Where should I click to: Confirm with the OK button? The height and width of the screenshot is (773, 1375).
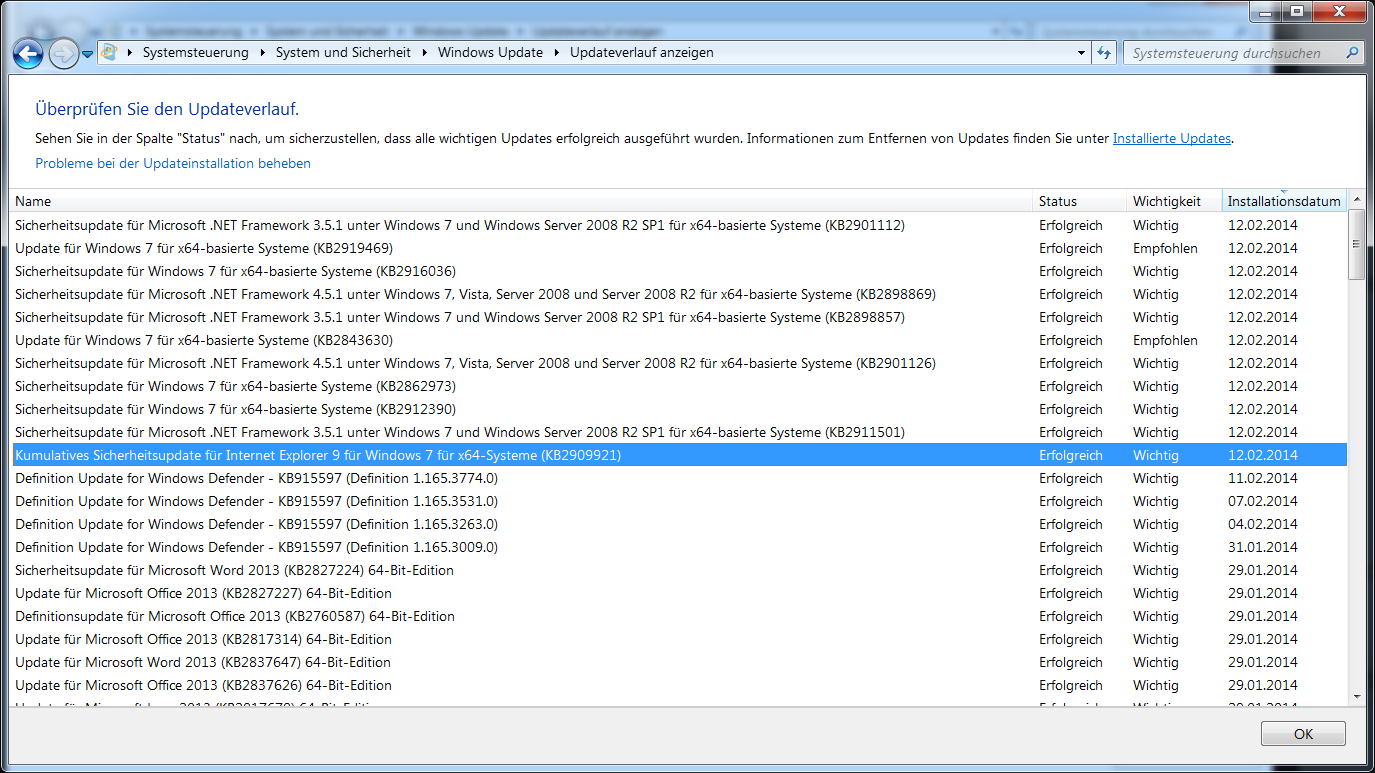[x=1303, y=733]
